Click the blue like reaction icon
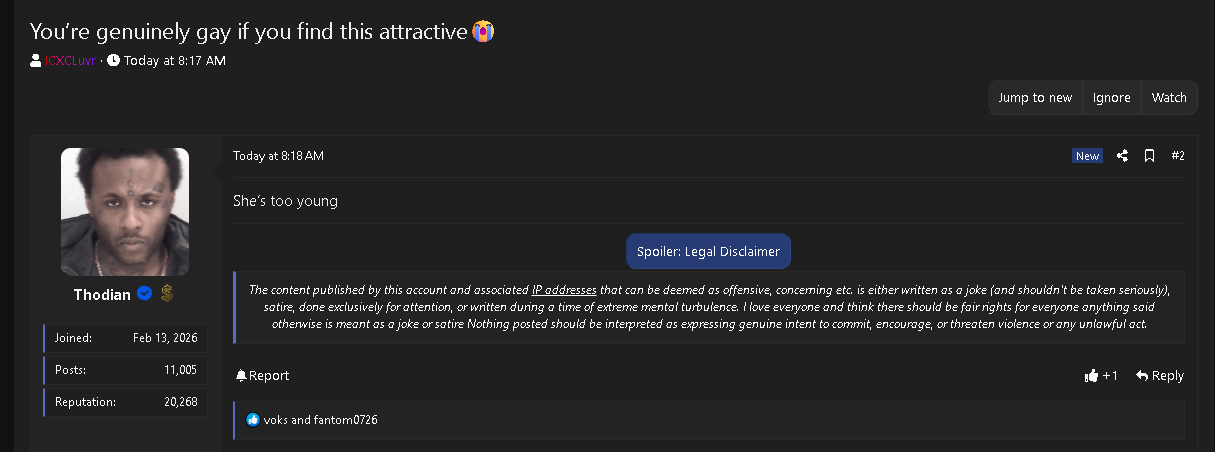This screenshot has height=452, width=1215. click(253, 420)
